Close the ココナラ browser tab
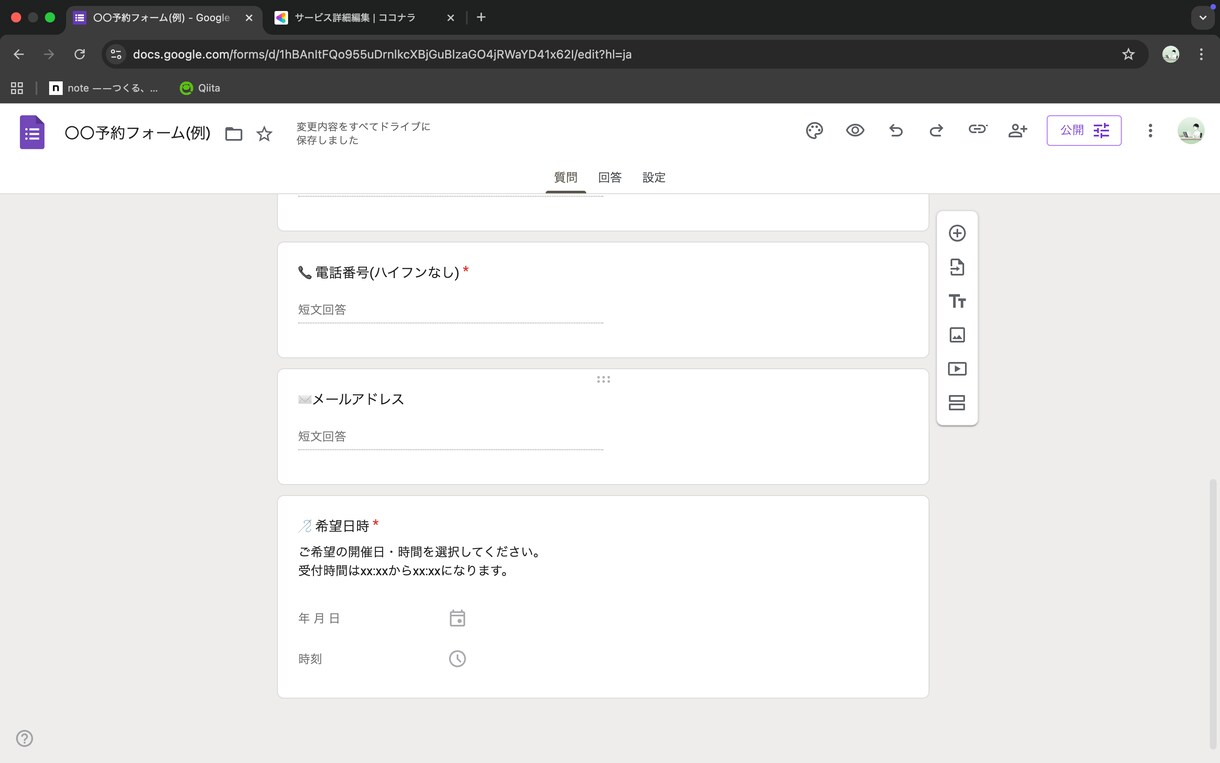 tap(450, 18)
